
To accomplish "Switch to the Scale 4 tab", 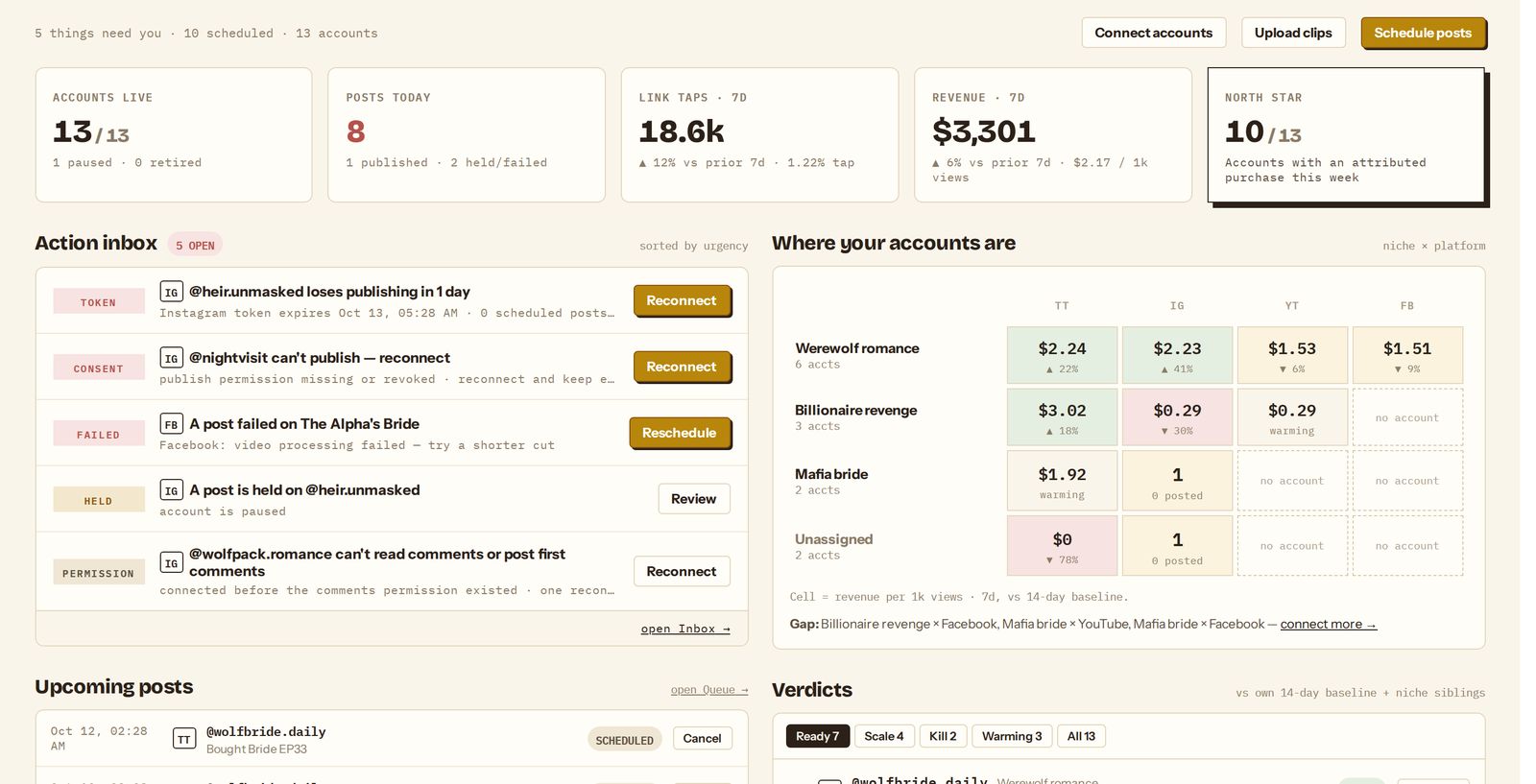I will (884, 736).
